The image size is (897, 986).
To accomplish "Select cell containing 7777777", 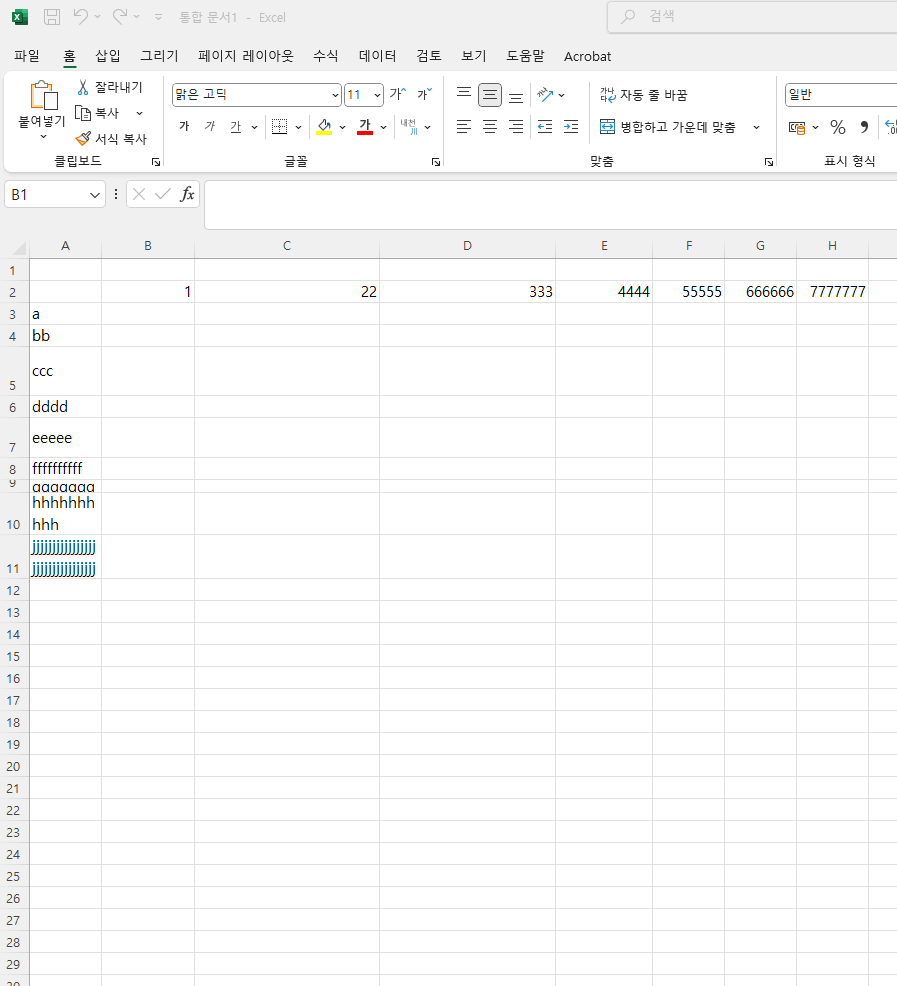I will (x=832, y=292).
